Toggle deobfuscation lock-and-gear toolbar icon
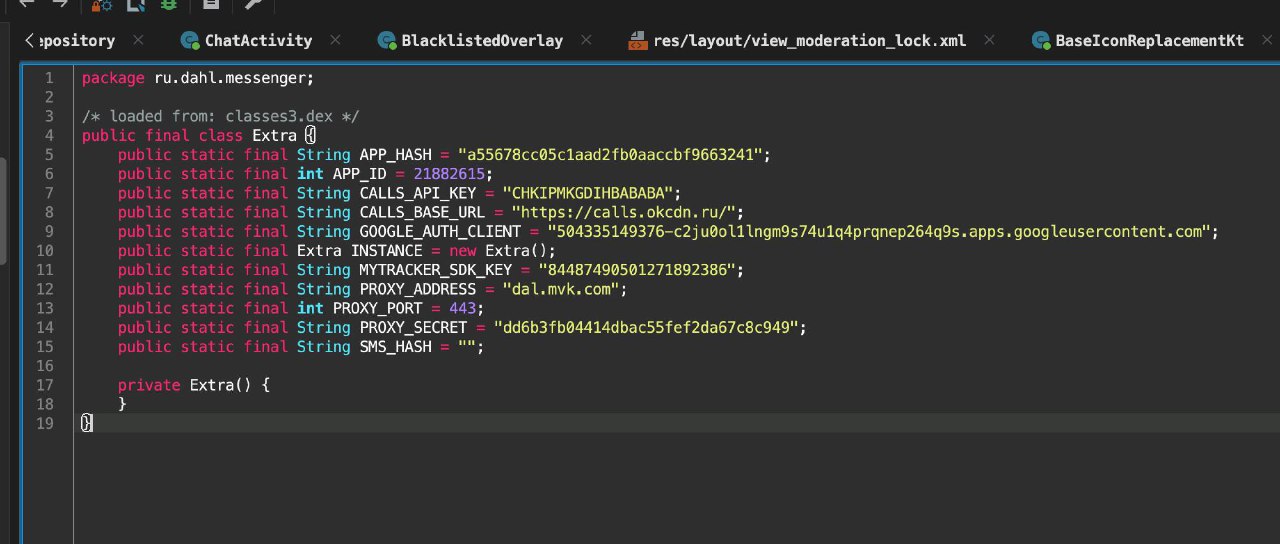 (102, 4)
